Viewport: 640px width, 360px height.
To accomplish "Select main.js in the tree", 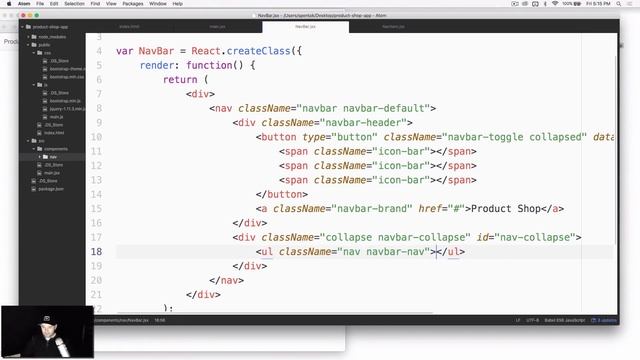I will click(56, 117).
